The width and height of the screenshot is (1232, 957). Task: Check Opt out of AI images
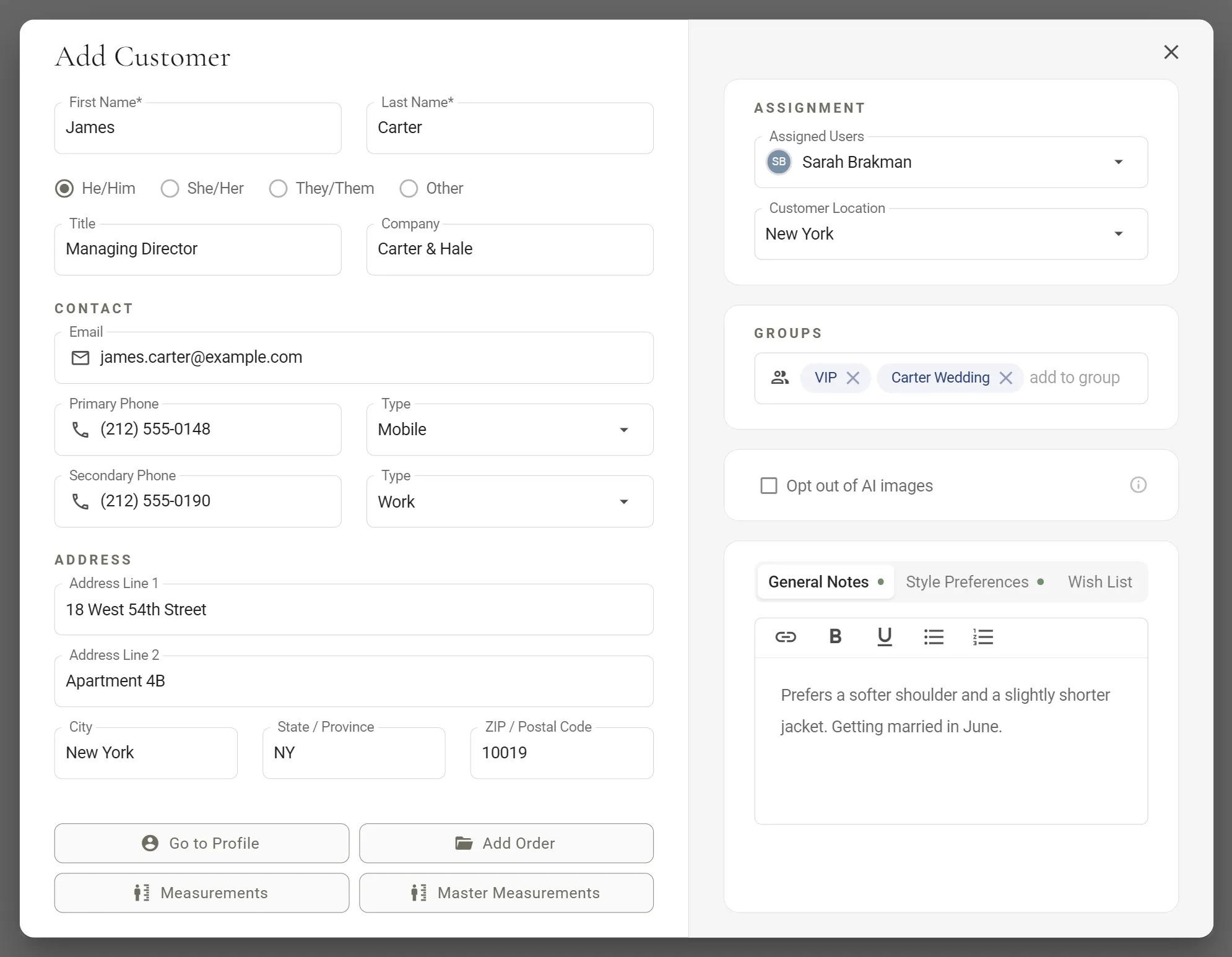[768, 485]
